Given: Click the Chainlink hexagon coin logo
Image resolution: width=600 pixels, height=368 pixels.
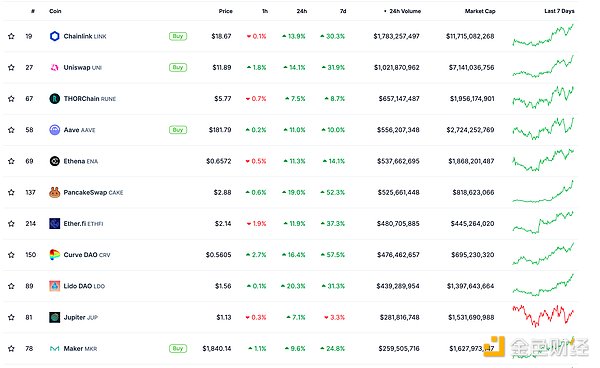Looking at the screenshot, I should (x=55, y=36).
